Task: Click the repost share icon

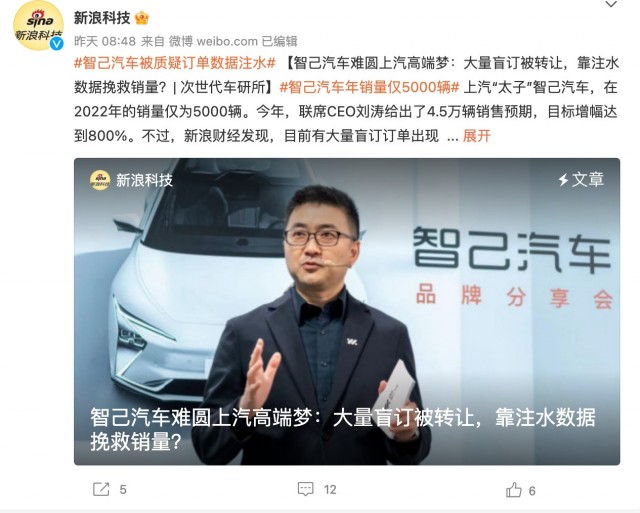Action: pos(101,489)
